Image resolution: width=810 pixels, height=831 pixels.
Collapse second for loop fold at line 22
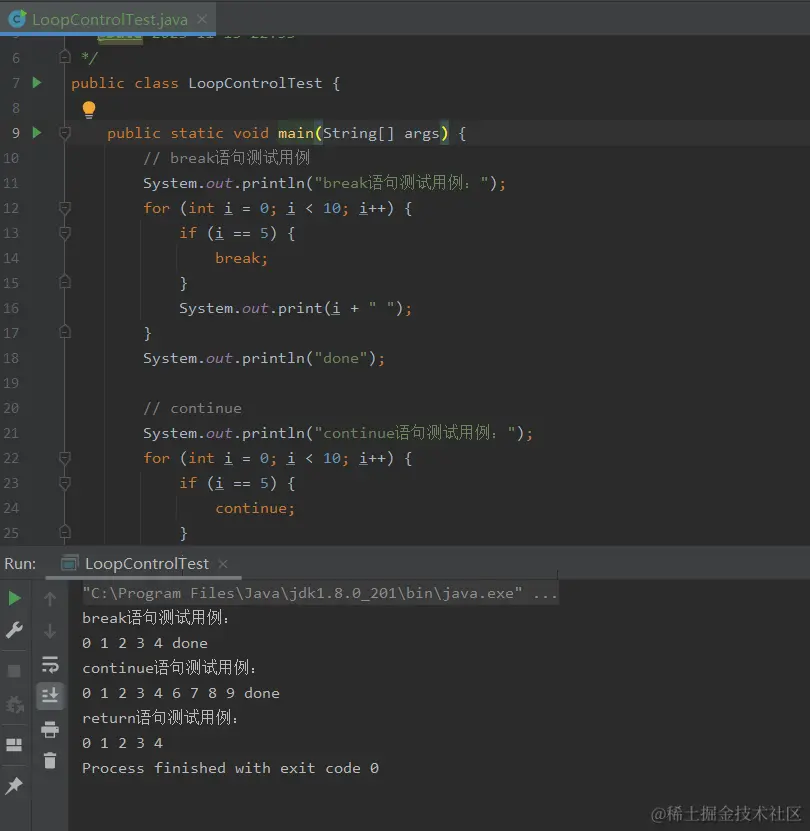click(x=65, y=457)
